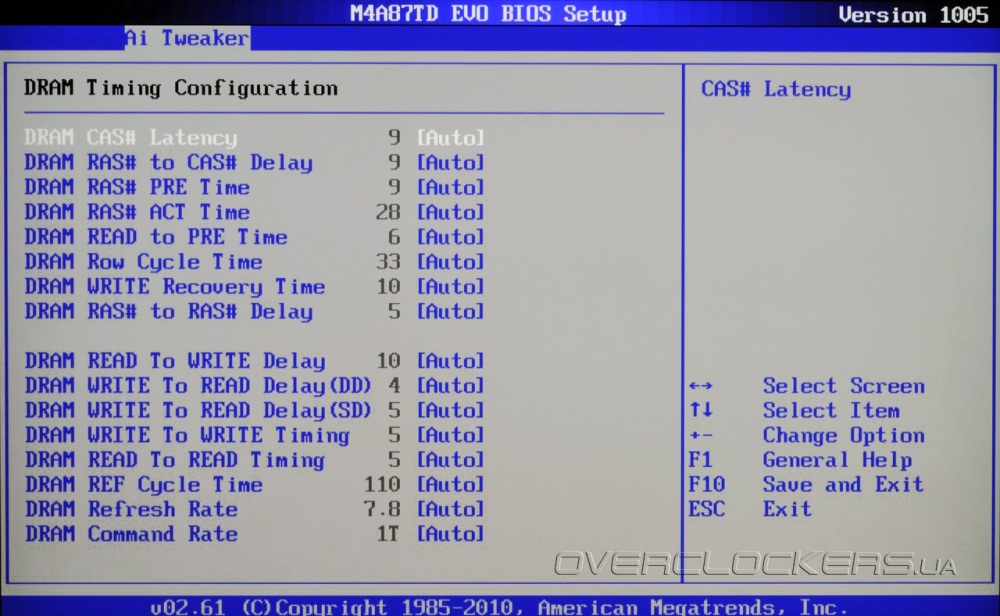The image size is (1000, 616).
Task: Change DRAM RAS# PRE Time [Auto] value
Action: [450, 187]
